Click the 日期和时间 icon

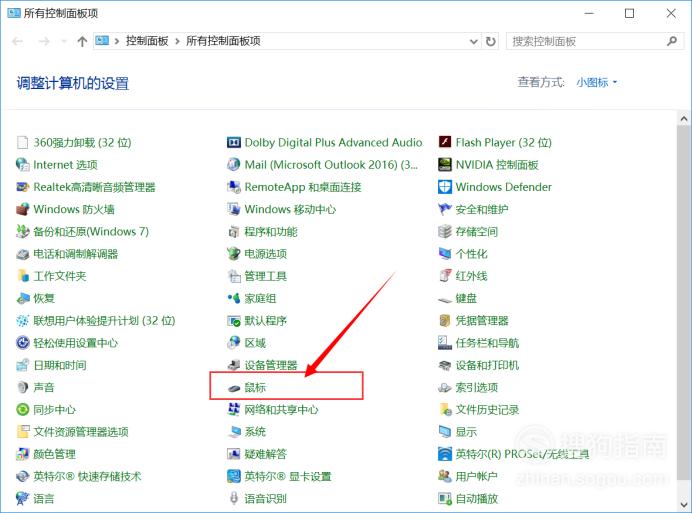(23, 365)
